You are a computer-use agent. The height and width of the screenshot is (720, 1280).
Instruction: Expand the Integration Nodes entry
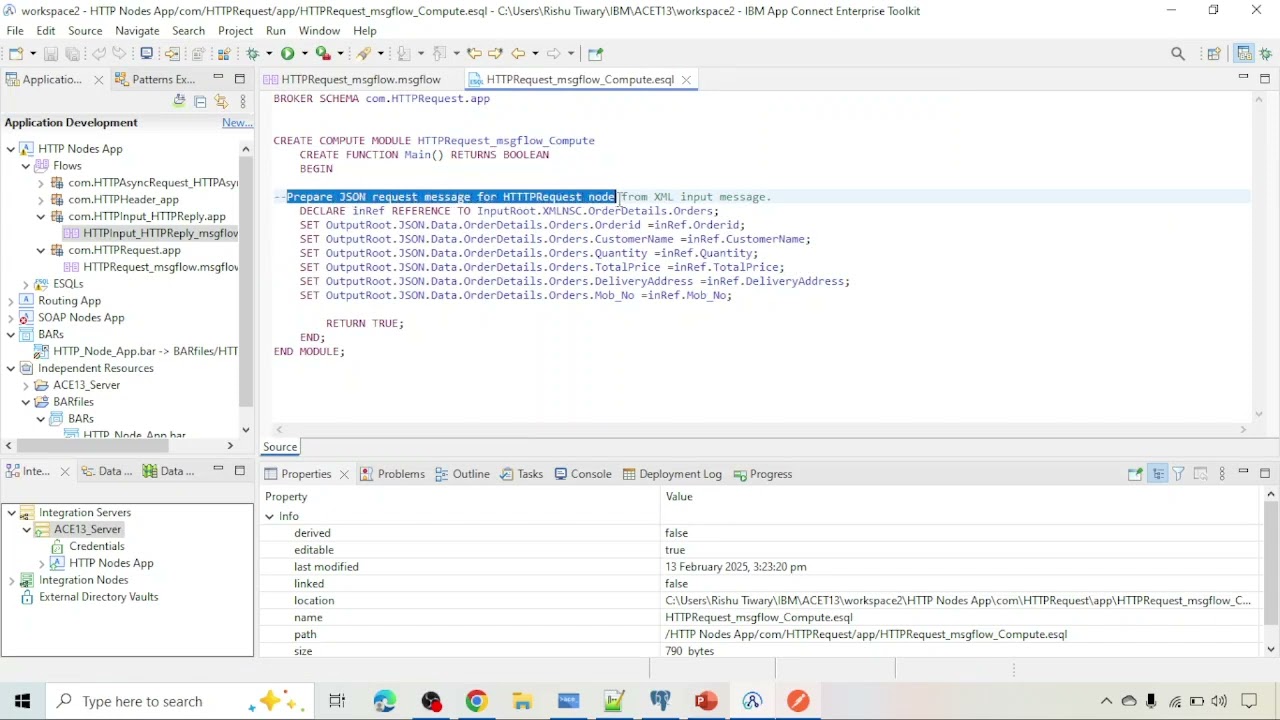click(x=12, y=580)
